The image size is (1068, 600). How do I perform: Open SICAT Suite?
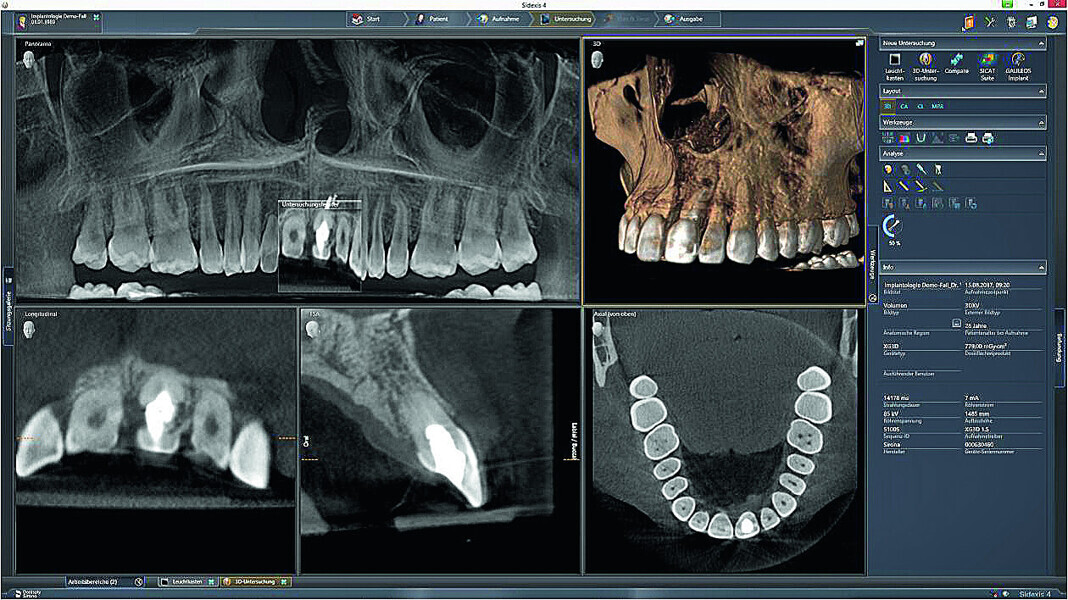click(987, 66)
